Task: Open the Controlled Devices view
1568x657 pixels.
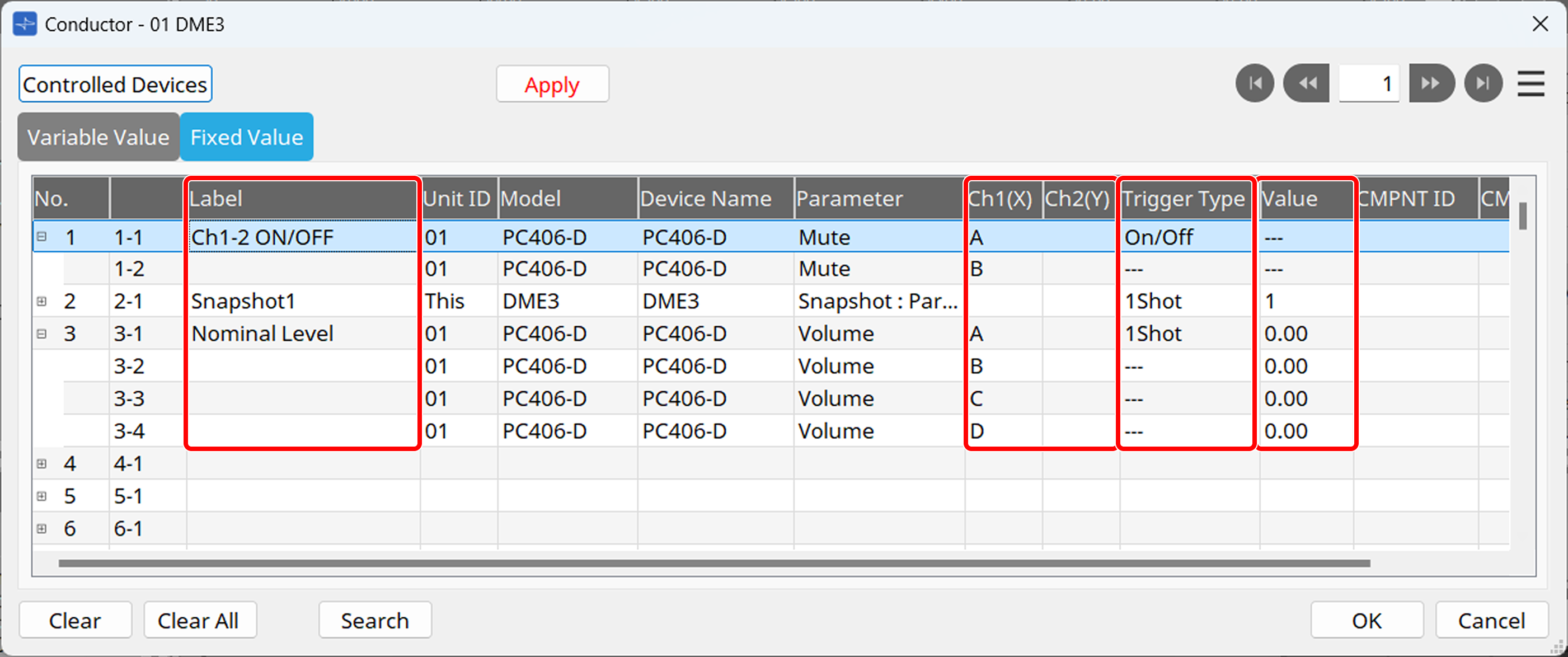Action: [x=115, y=83]
